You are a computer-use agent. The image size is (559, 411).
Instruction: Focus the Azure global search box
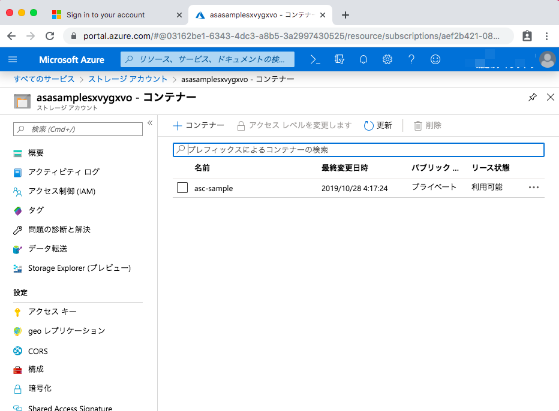[207, 59]
